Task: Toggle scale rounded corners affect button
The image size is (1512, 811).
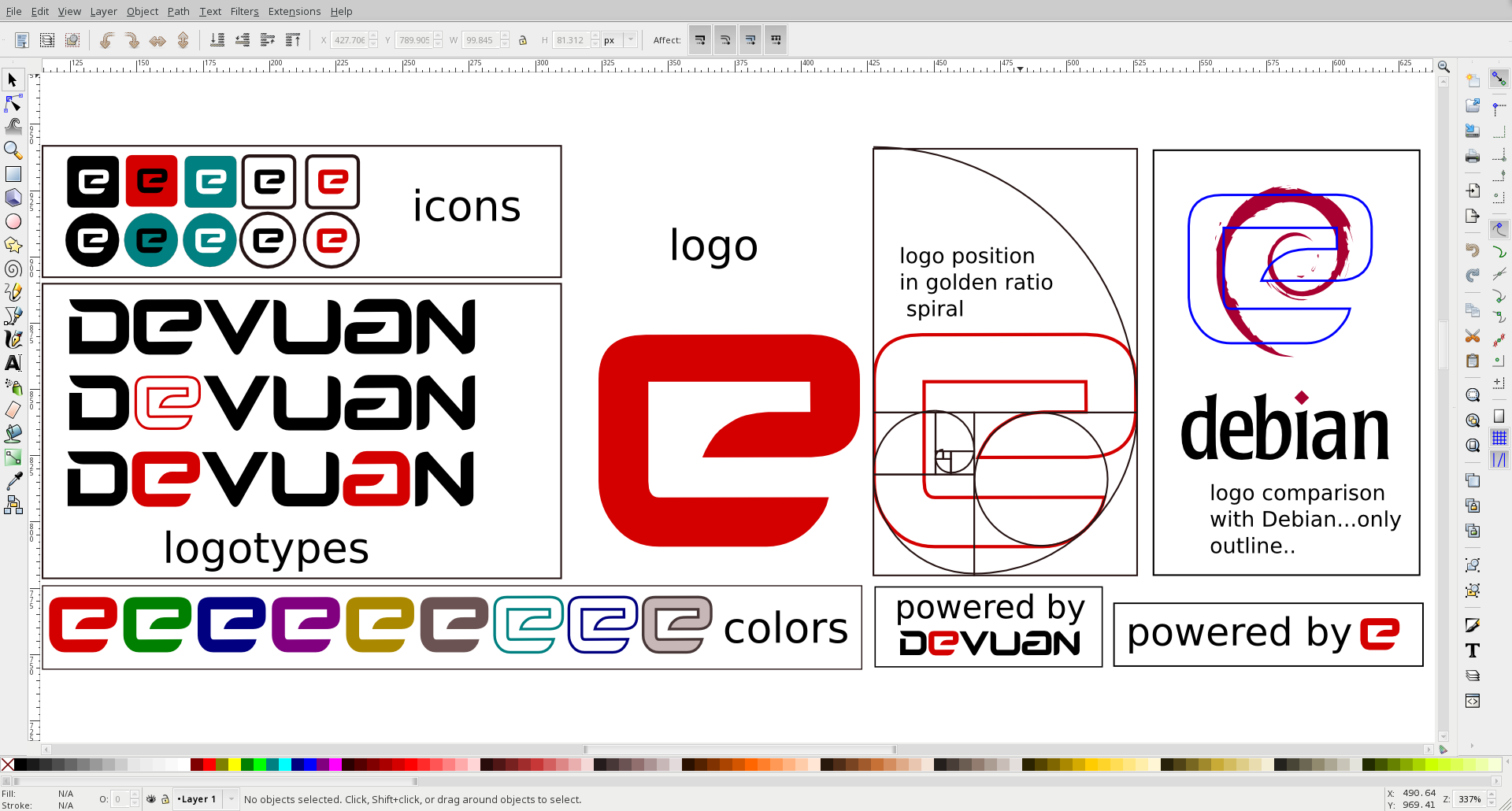Action: tap(725, 40)
